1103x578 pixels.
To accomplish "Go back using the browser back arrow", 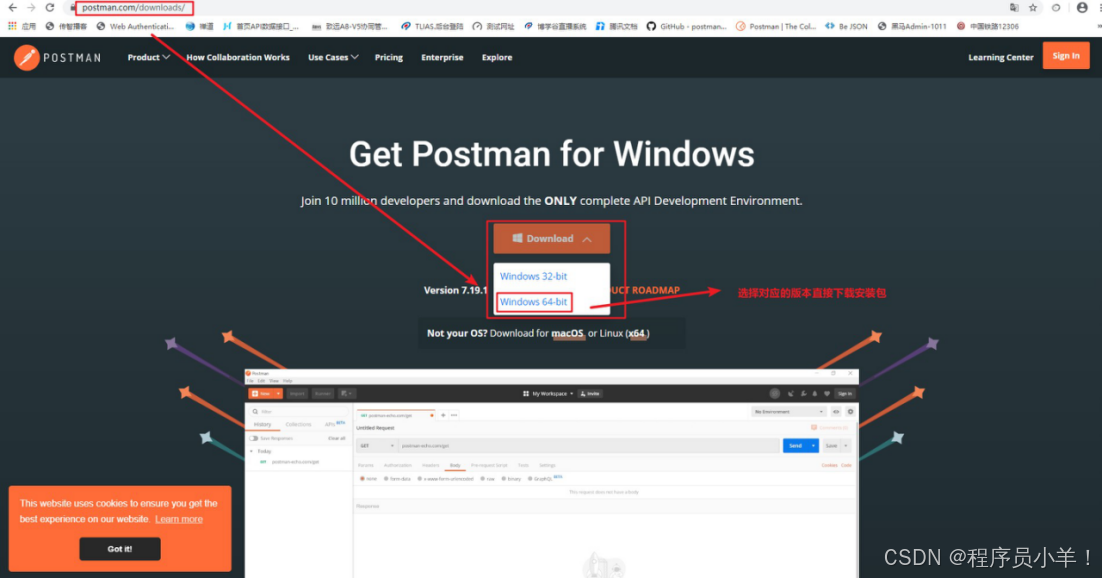I will [12, 8].
